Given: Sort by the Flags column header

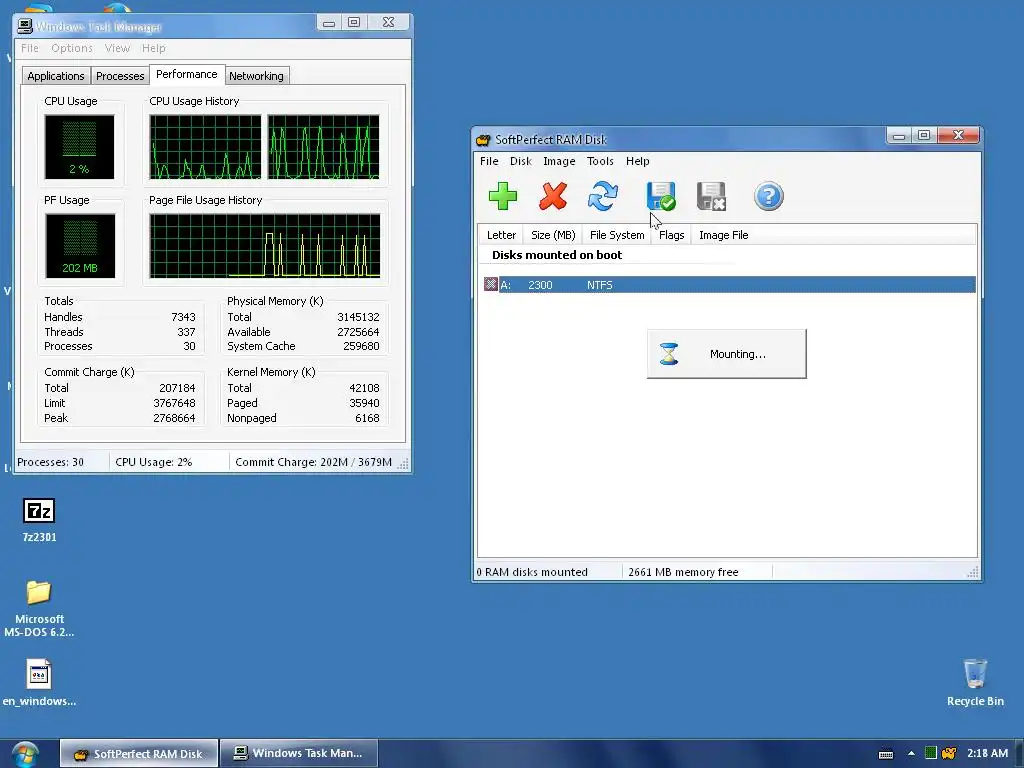Looking at the screenshot, I should (671, 235).
